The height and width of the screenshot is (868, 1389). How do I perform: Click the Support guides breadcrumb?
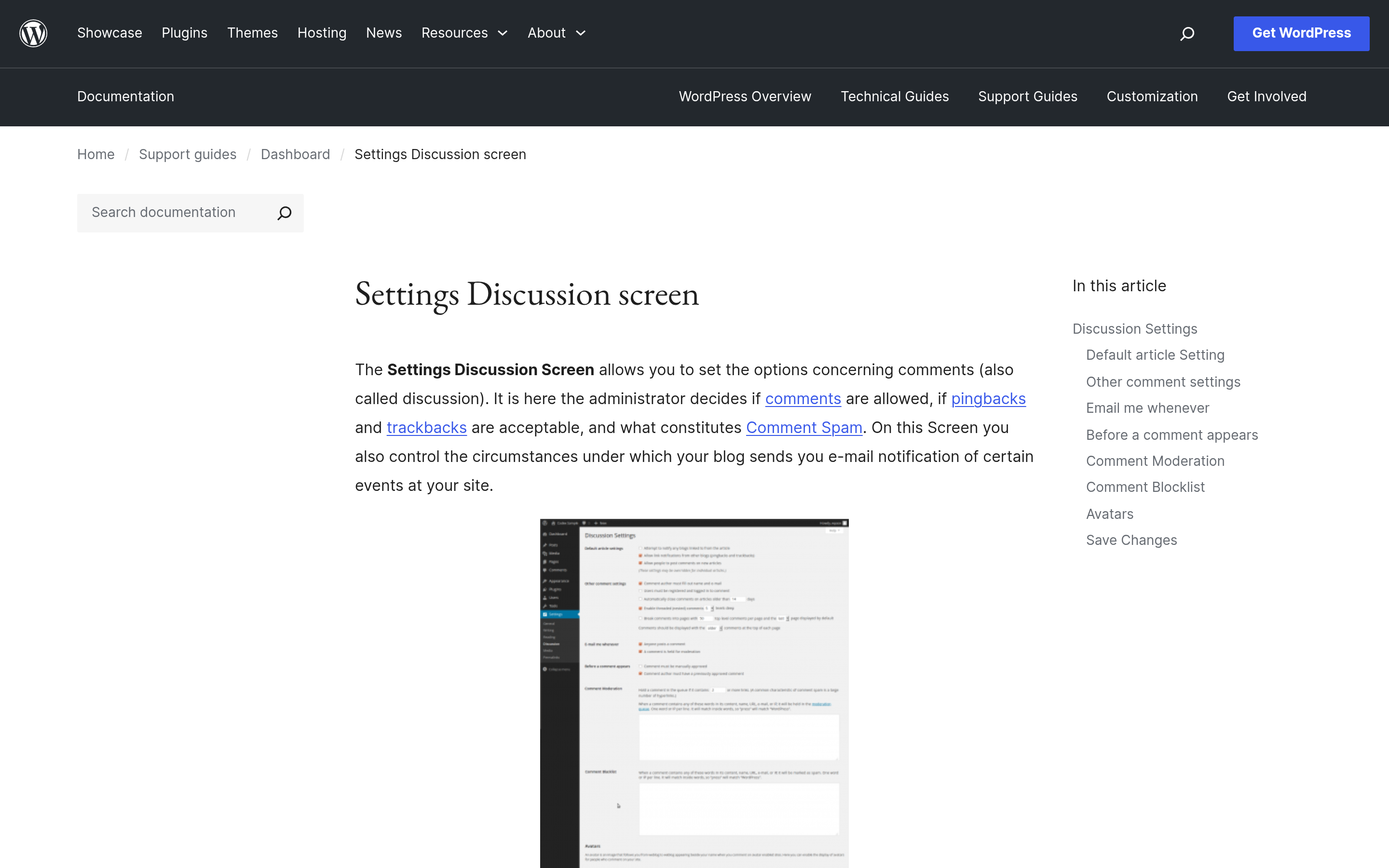point(188,154)
